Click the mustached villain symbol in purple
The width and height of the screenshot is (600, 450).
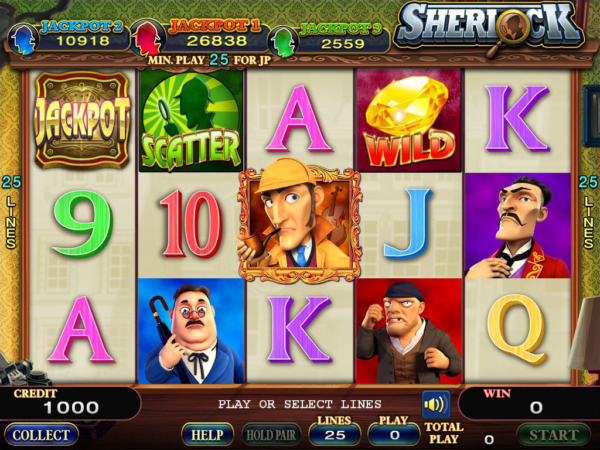pos(517,226)
